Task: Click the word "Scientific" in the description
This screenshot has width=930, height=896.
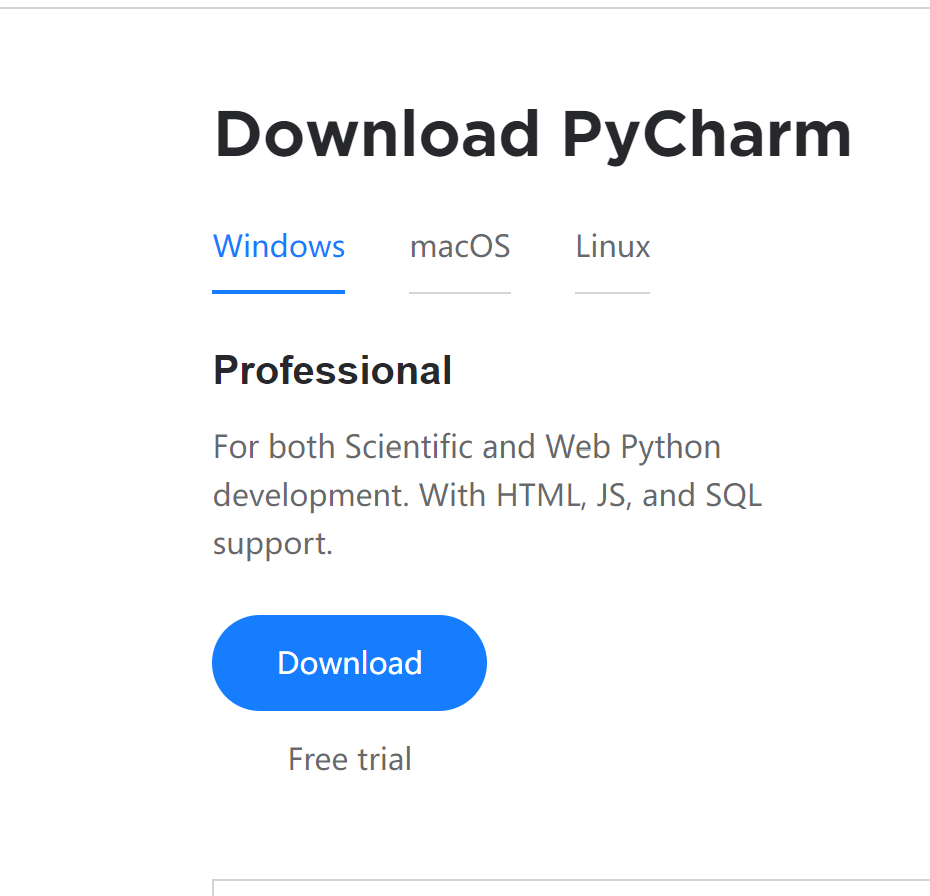Action: [409, 446]
